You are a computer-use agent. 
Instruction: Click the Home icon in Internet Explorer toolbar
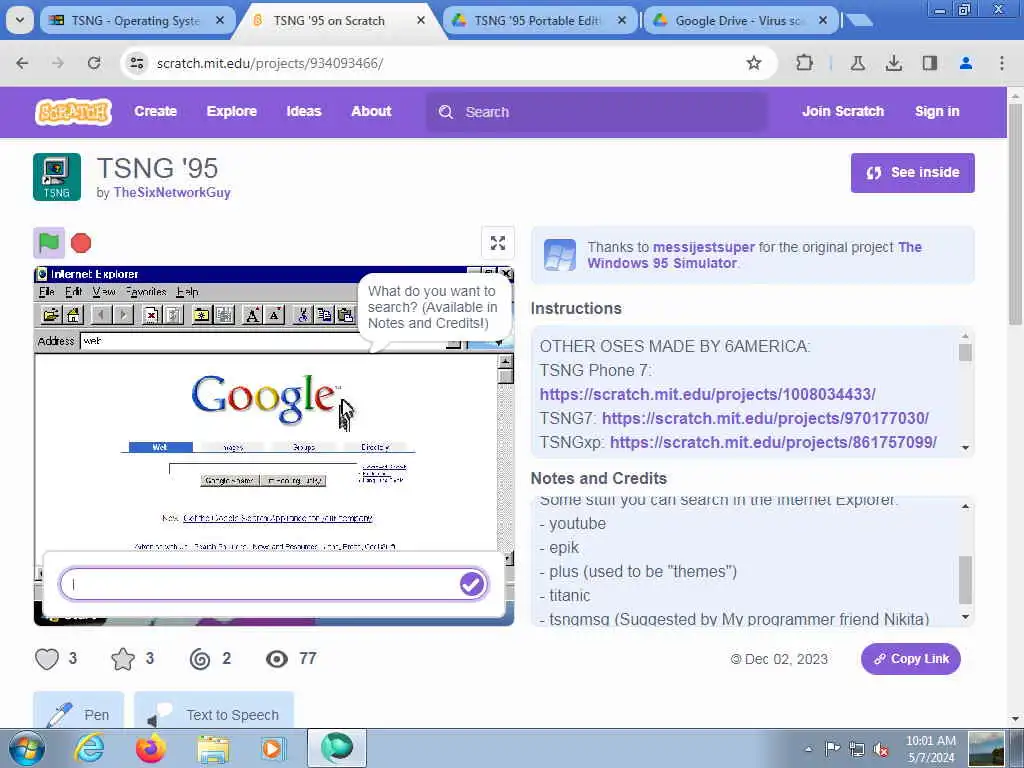[x=73, y=315]
